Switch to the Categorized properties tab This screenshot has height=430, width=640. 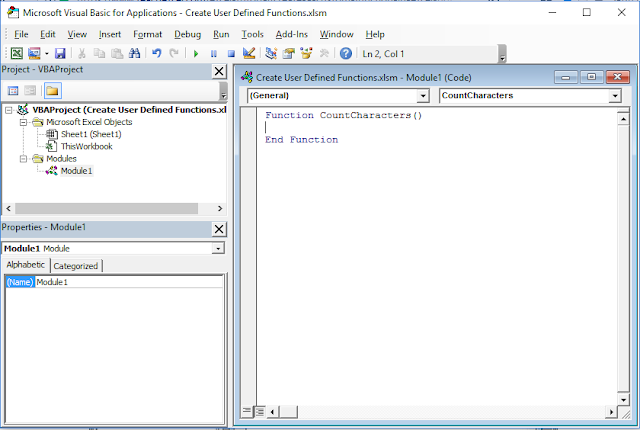click(x=76, y=266)
